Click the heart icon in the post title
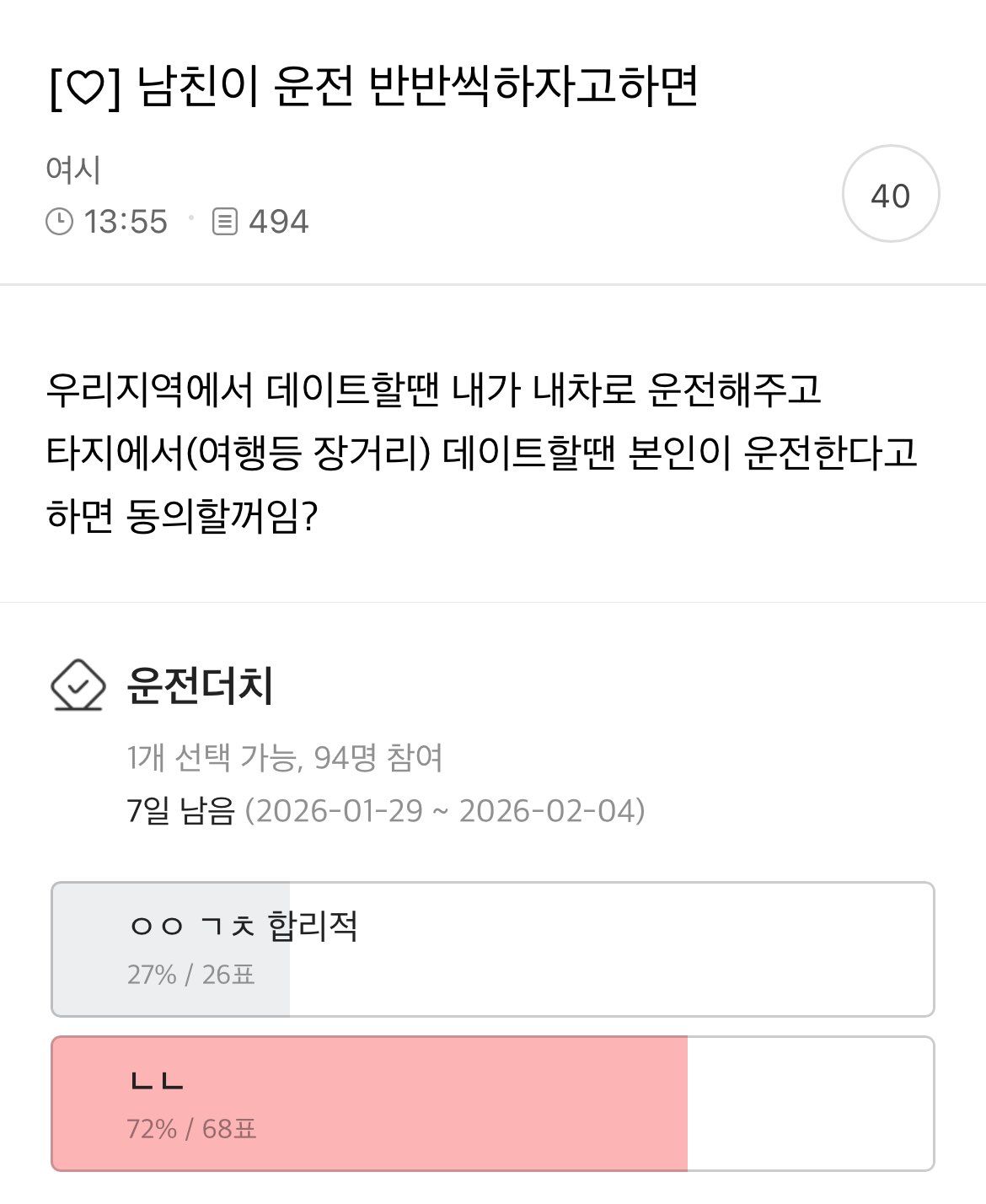Image resolution: width=986 pixels, height=1204 pixels. pyautogui.click(x=82, y=88)
